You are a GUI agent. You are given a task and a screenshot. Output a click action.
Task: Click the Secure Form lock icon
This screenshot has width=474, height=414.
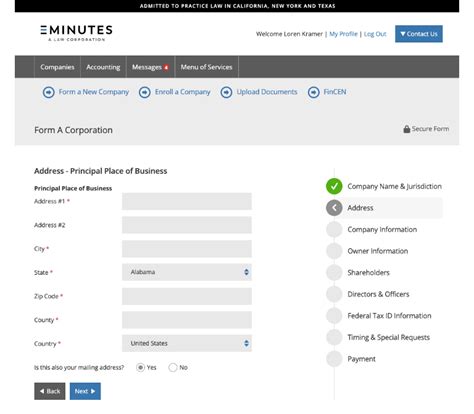pyautogui.click(x=407, y=129)
